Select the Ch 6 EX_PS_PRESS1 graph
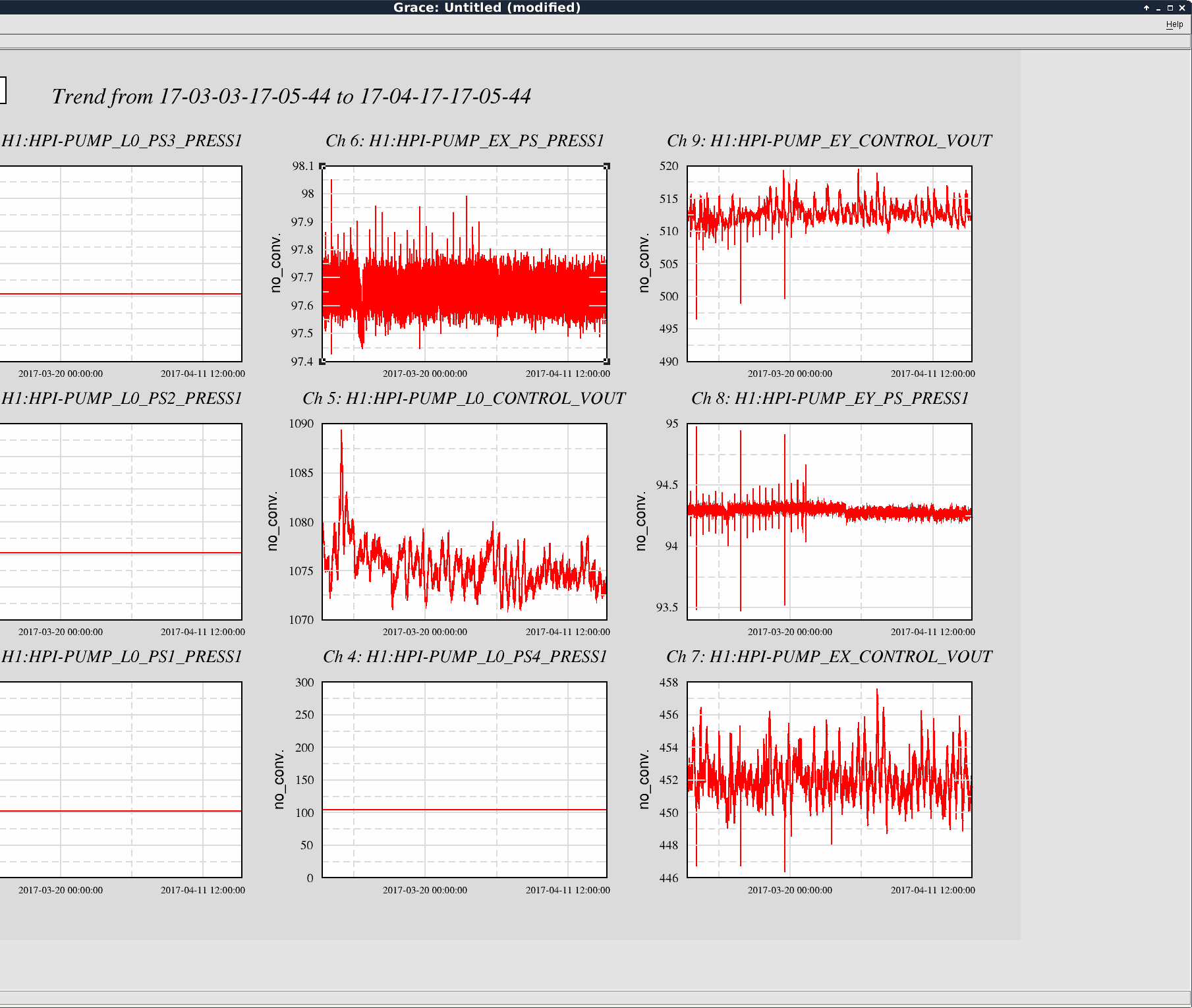The image size is (1192, 1008). point(465,264)
